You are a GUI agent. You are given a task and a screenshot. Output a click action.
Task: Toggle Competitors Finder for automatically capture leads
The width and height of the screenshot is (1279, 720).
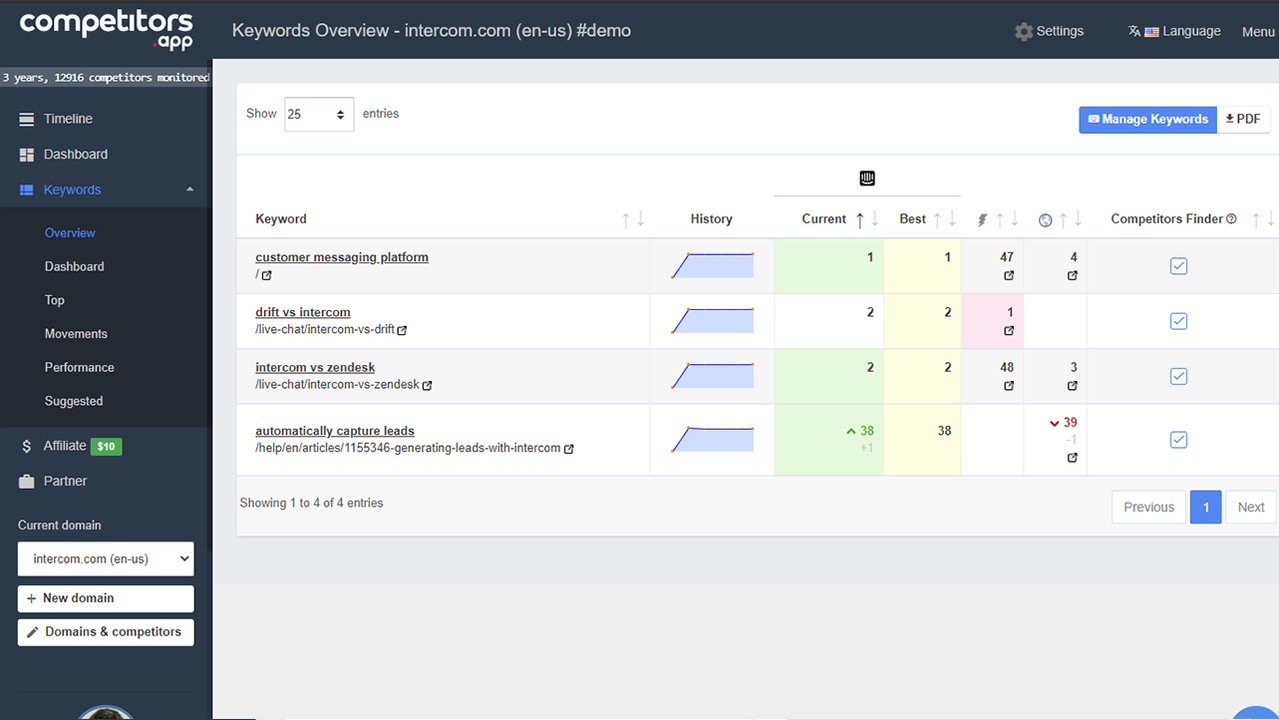coord(1178,440)
